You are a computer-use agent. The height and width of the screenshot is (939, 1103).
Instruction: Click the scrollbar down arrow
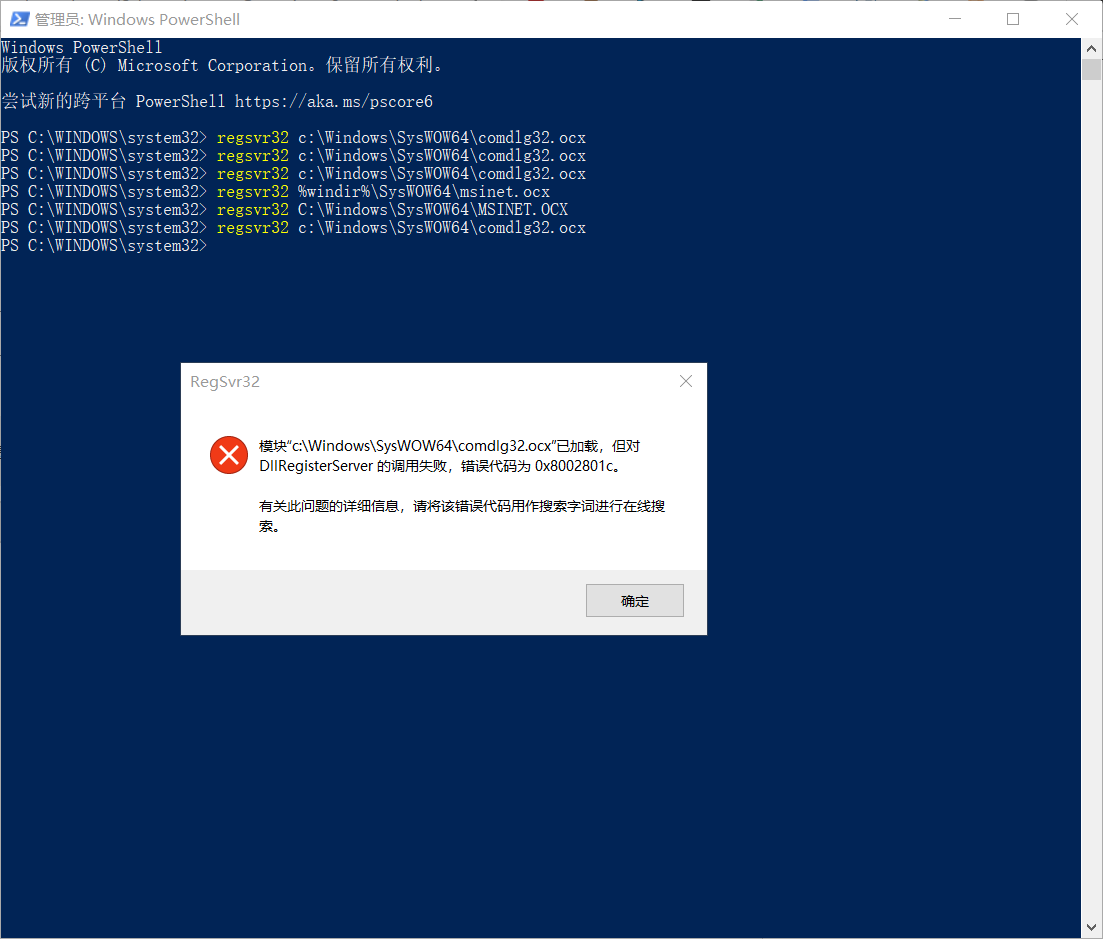click(x=1091, y=927)
